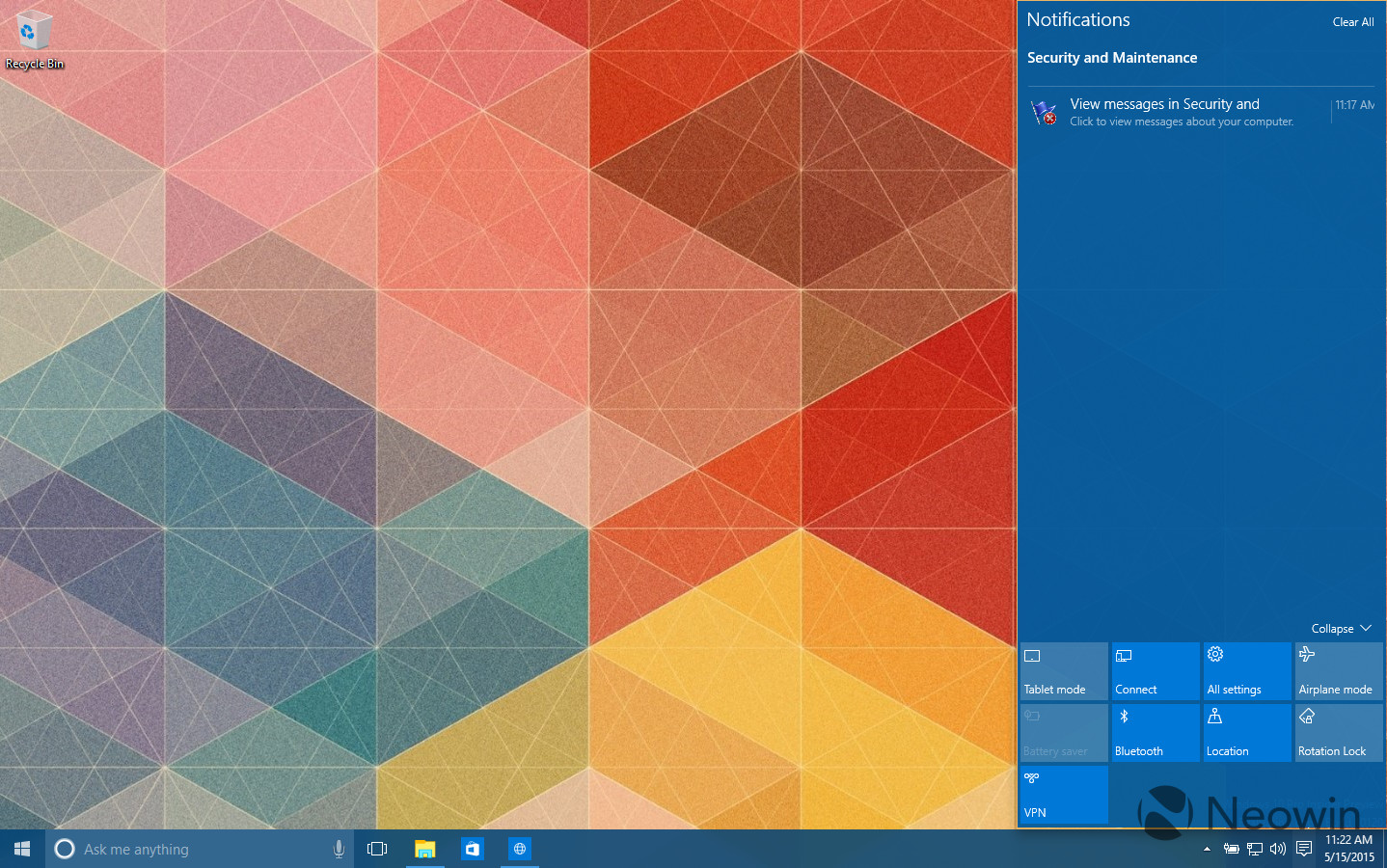Show hidden system tray icons

[x=1207, y=849]
